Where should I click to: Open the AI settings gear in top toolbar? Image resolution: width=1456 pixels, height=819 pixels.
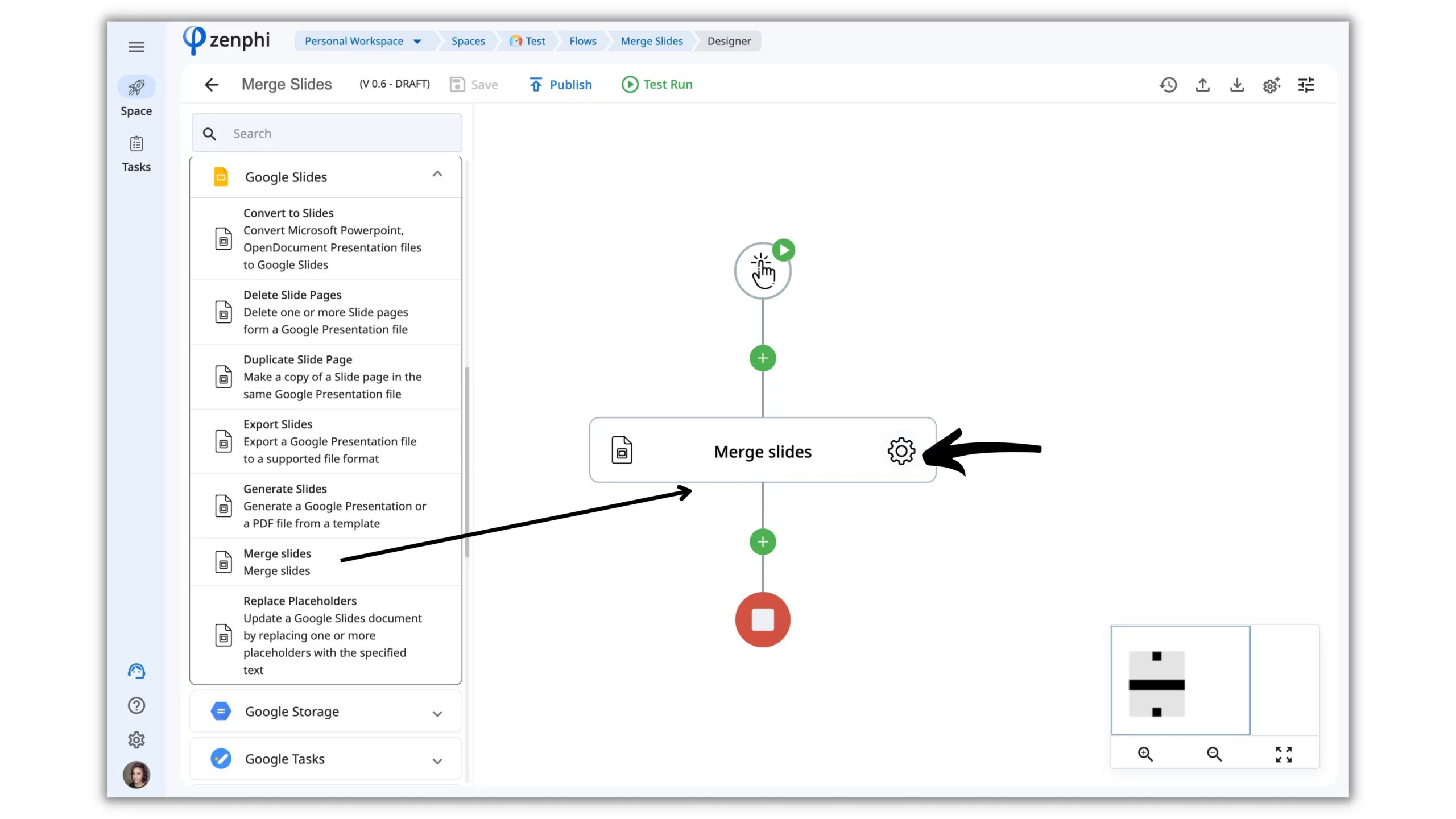tap(1272, 84)
